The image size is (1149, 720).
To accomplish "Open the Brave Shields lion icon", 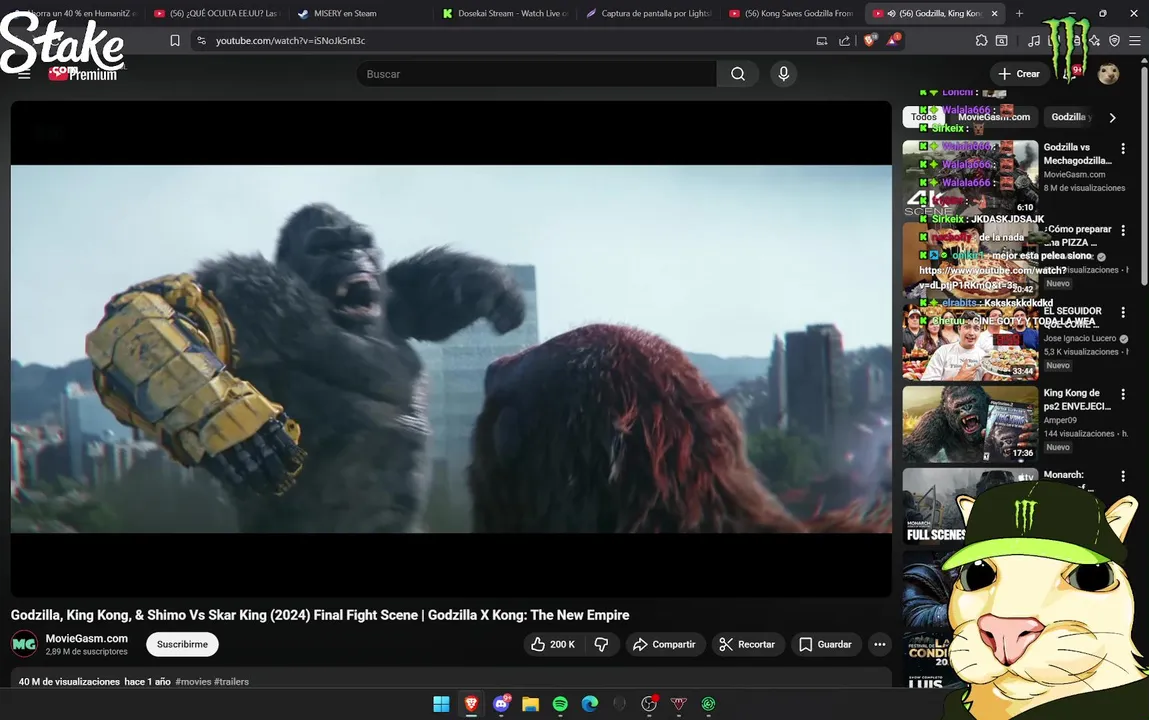I will click(x=870, y=40).
